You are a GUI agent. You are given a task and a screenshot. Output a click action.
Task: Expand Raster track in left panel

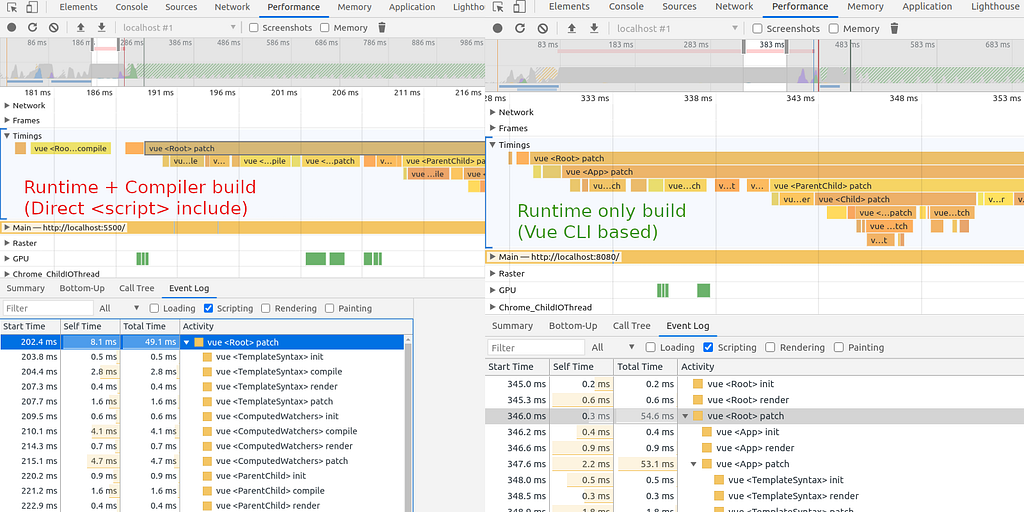[7, 243]
